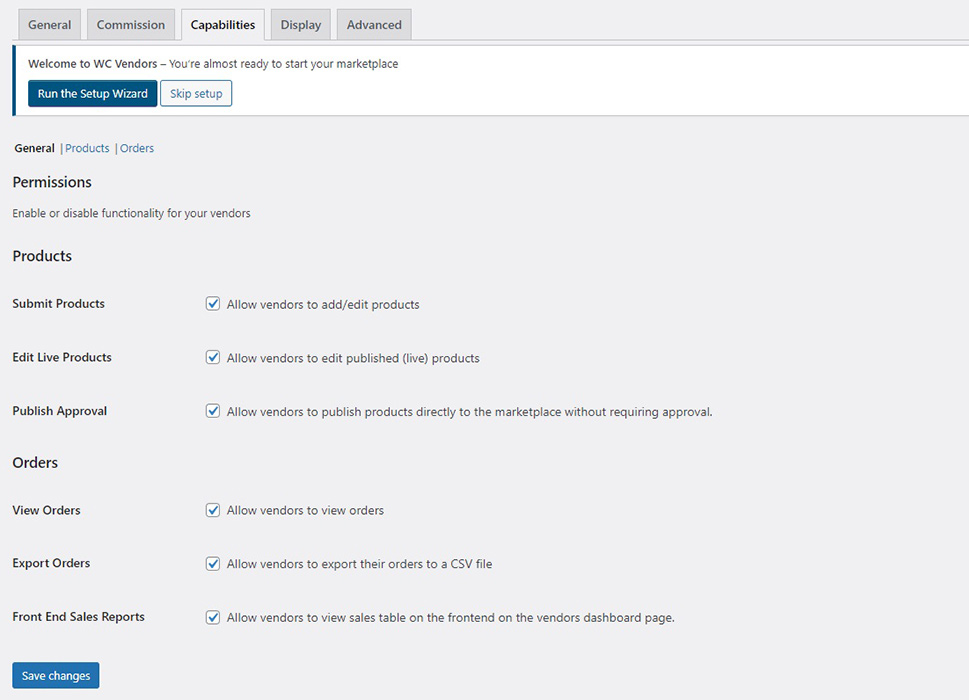
Task: Toggle the Export Orders CSV checkbox
Action: [x=213, y=563]
